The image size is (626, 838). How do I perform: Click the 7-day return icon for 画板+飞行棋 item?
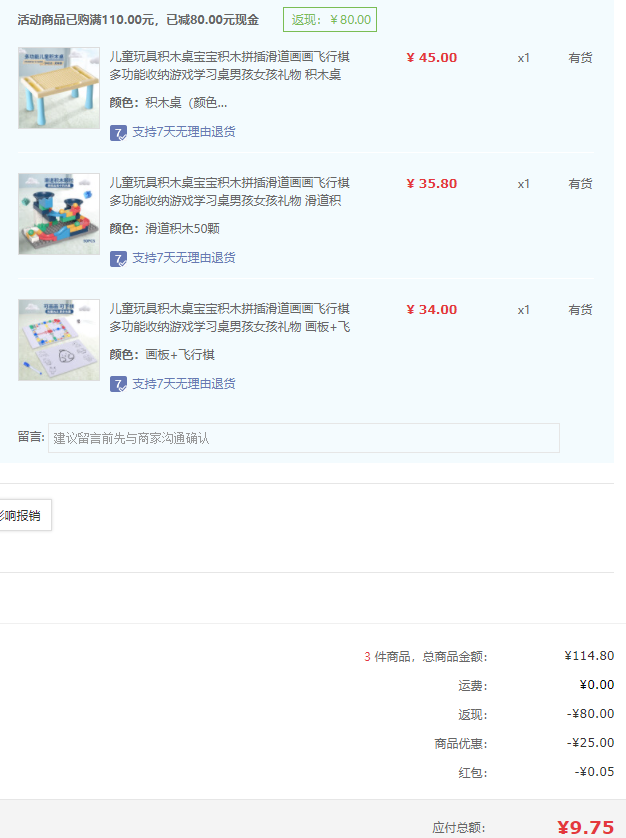(x=118, y=384)
